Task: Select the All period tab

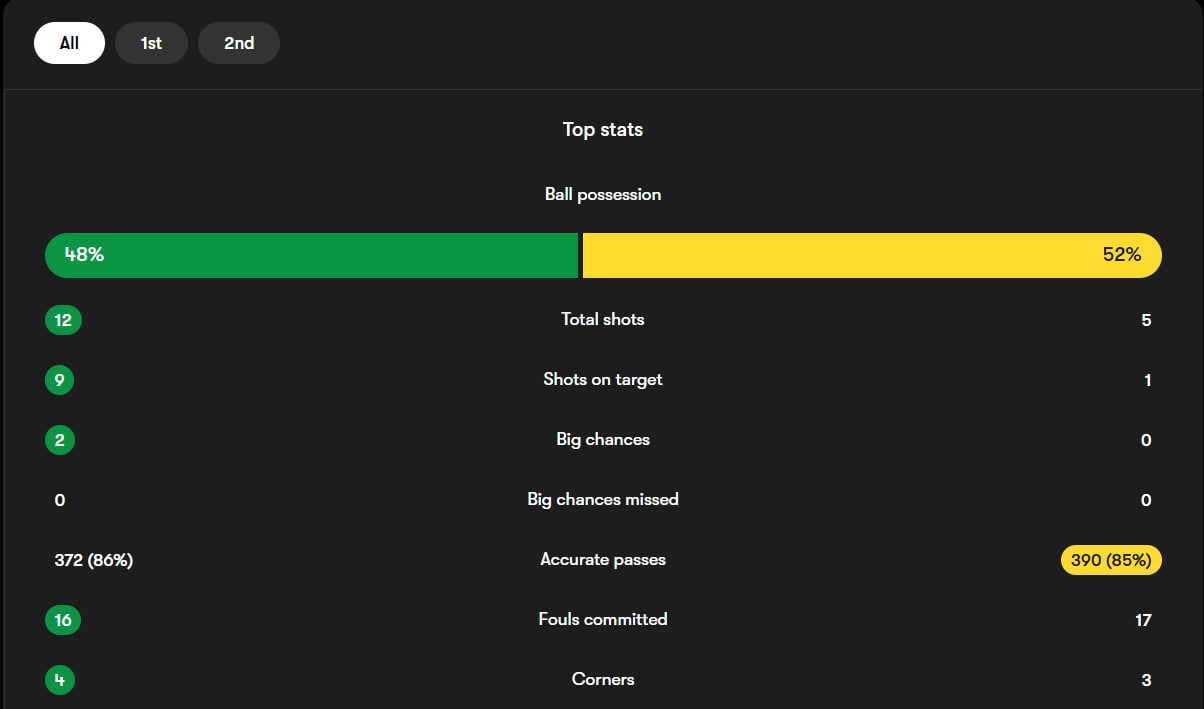Action: [x=69, y=43]
